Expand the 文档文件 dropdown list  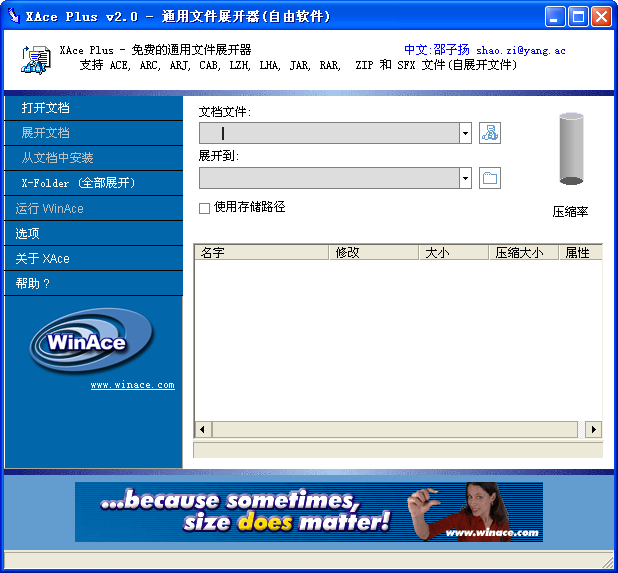coord(465,133)
